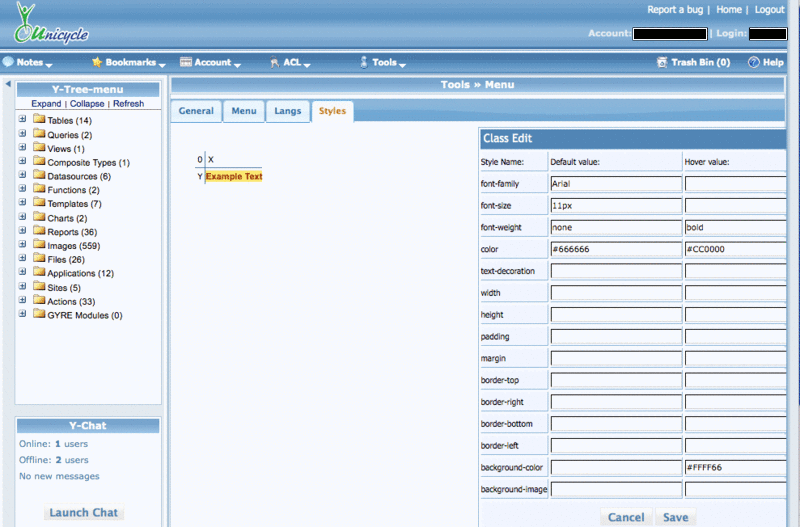
Task: Click the Save button
Action: [x=675, y=517]
